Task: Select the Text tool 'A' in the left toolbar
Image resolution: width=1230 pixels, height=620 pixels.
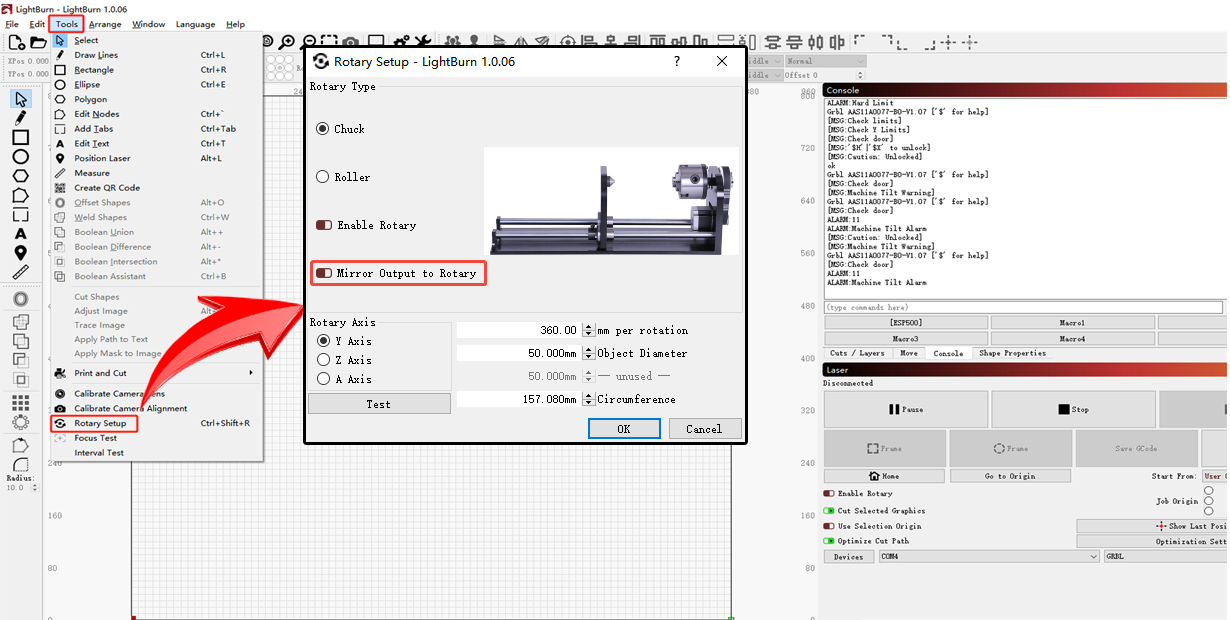Action: click(x=21, y=234)
